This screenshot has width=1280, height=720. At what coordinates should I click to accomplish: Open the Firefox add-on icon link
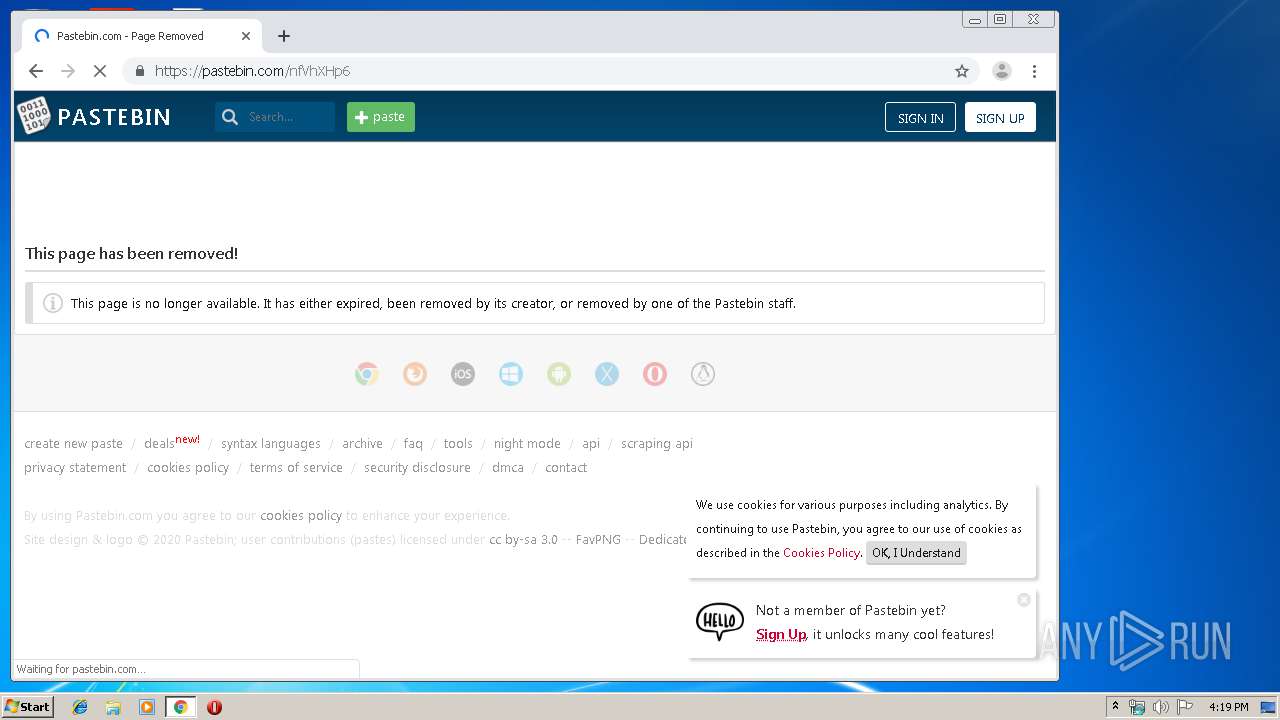click(x=415, y=374)
